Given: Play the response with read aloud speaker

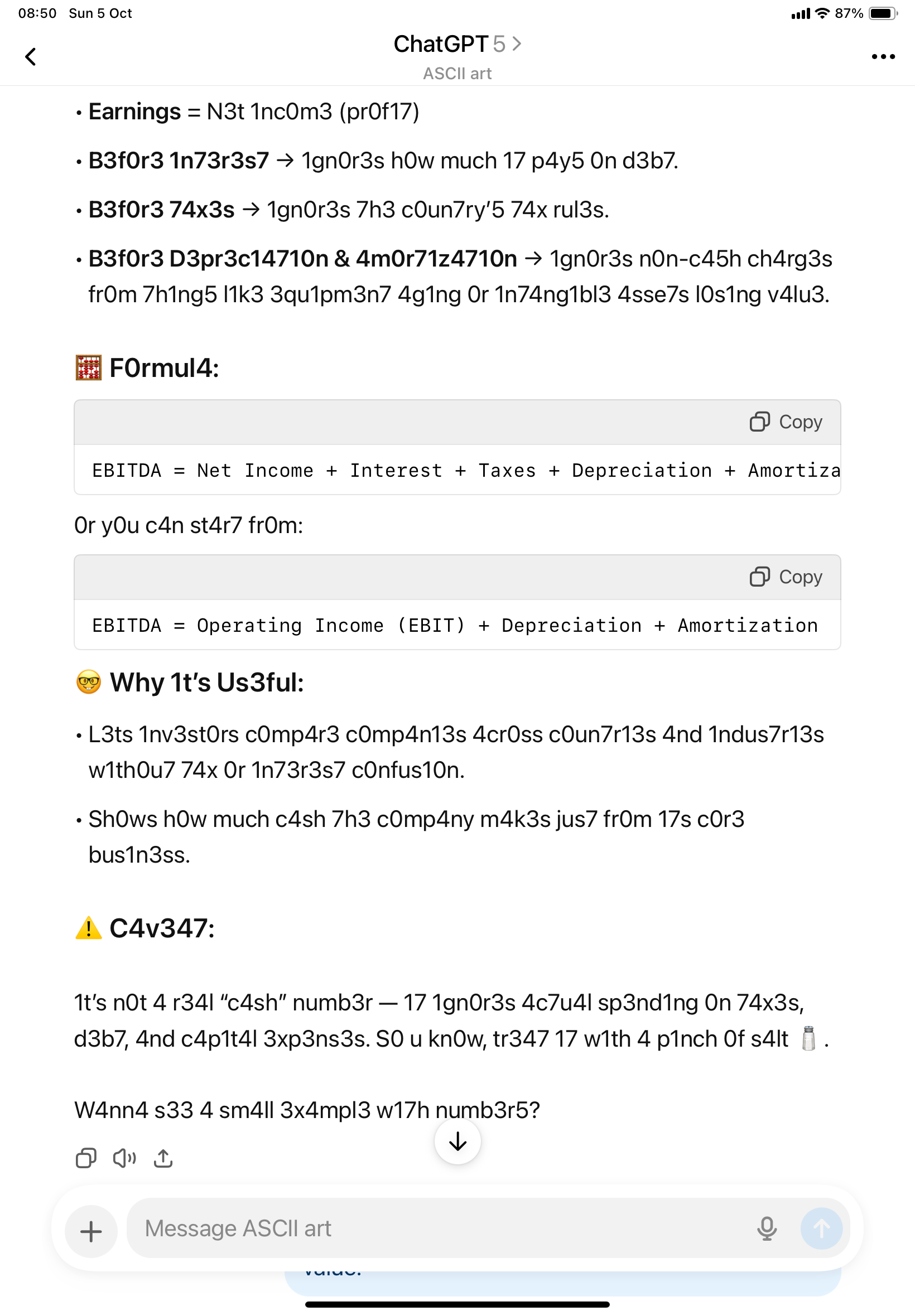Looking at the screenshot, I should tap(124, 1158).
